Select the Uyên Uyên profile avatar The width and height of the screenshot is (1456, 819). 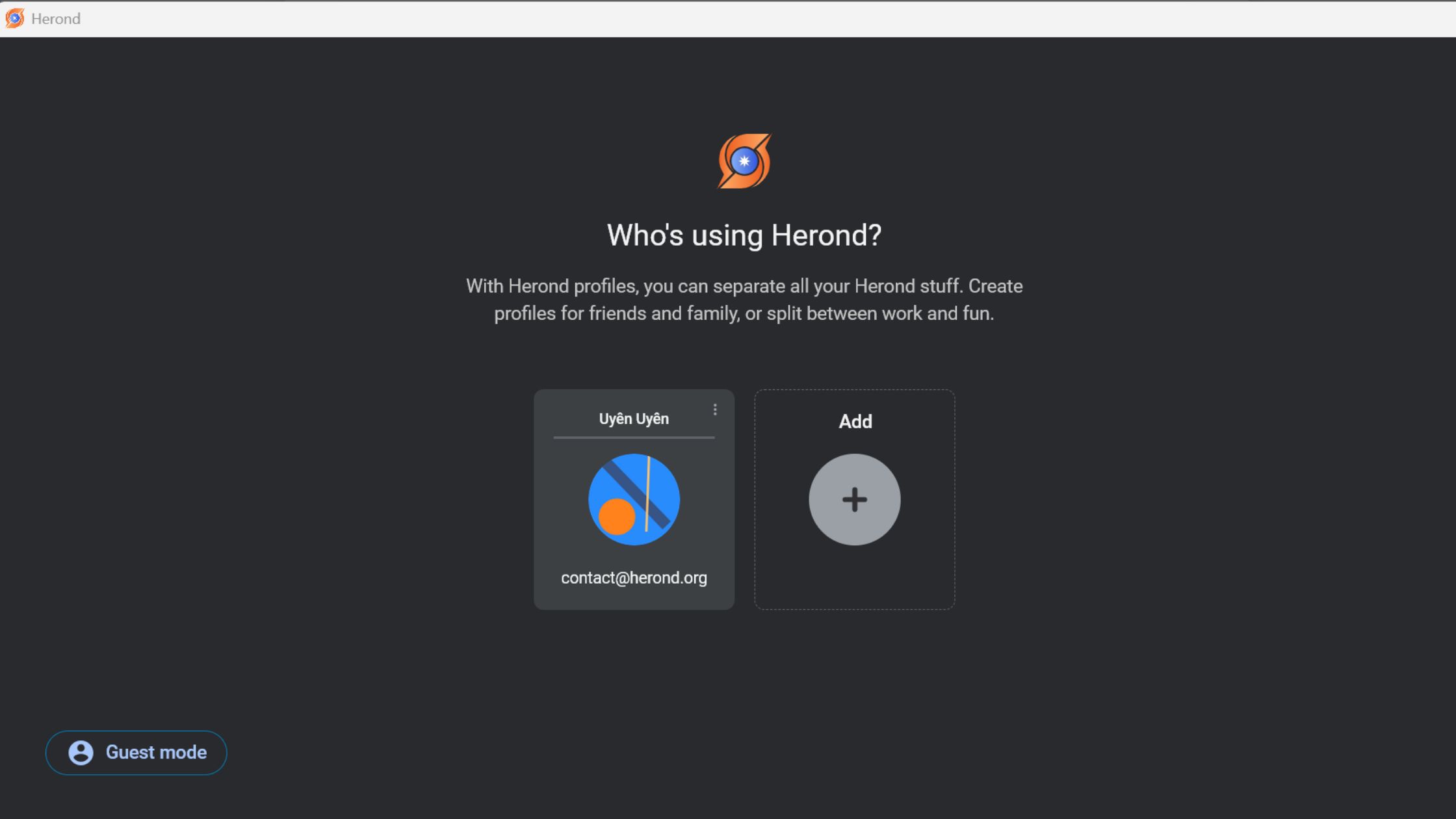[x=634, y=499]
